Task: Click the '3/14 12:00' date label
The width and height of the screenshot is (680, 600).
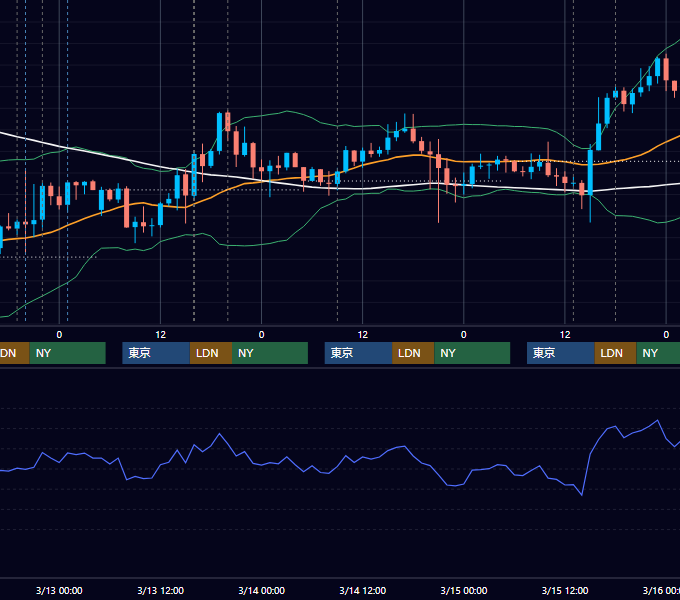Action: [363, 590]
